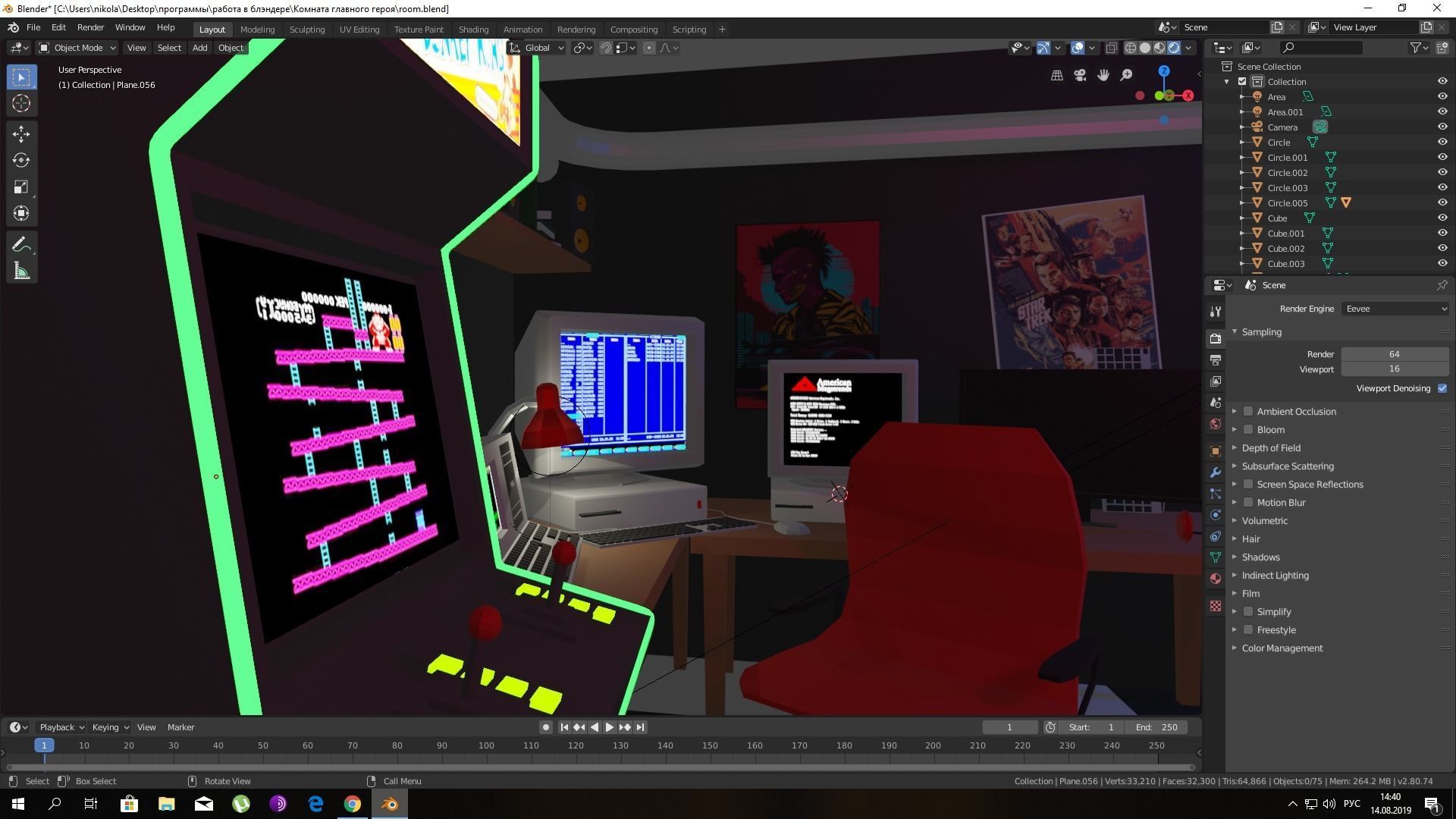Open the Render Engine dropdown
This screenshot has height=819, width=1456.
click(1395, 309)
